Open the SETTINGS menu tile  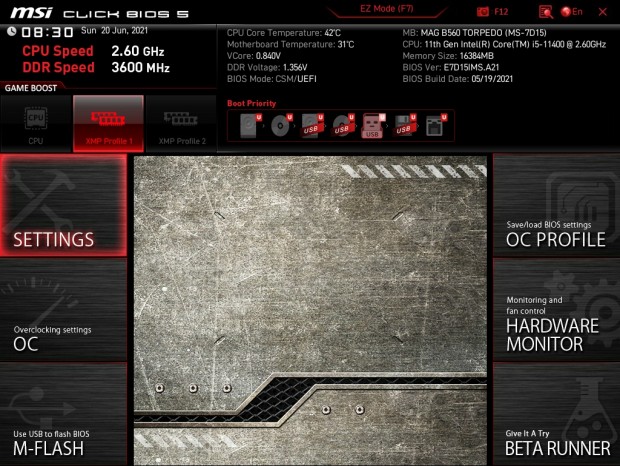click(63, 205)
